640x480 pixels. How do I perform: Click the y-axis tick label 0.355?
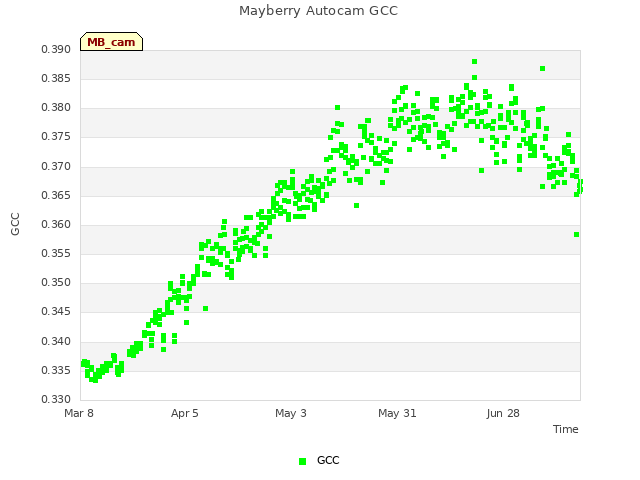[x=56, y=253]
